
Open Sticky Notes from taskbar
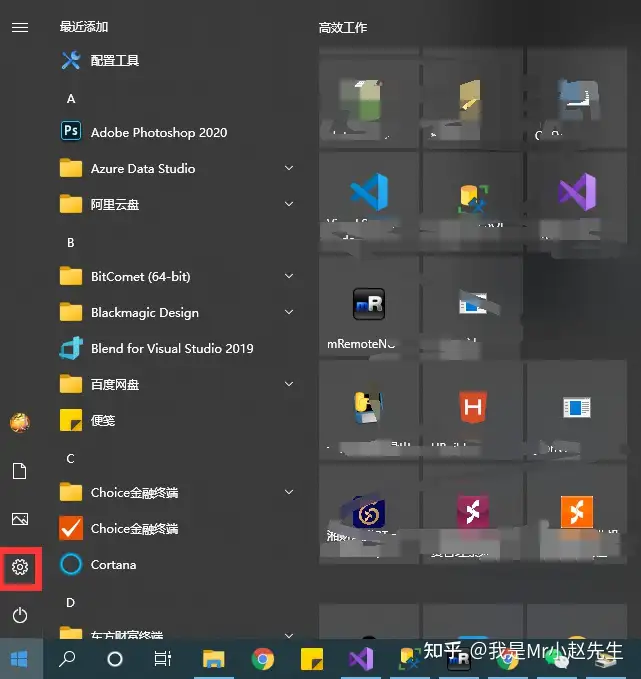click(x=311, y=659)
